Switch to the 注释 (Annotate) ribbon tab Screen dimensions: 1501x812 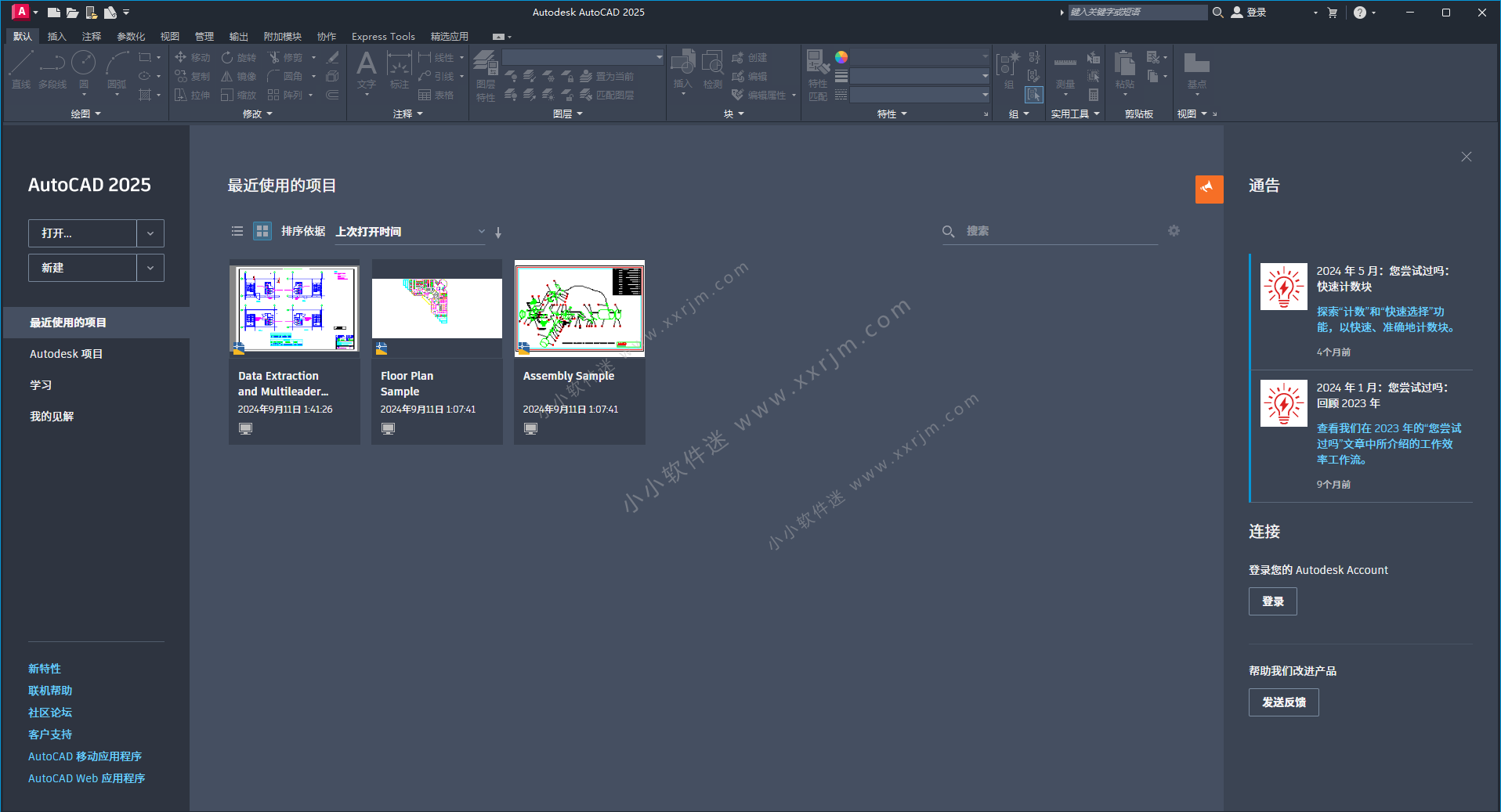pyautogui.click(x=92, y=36)
